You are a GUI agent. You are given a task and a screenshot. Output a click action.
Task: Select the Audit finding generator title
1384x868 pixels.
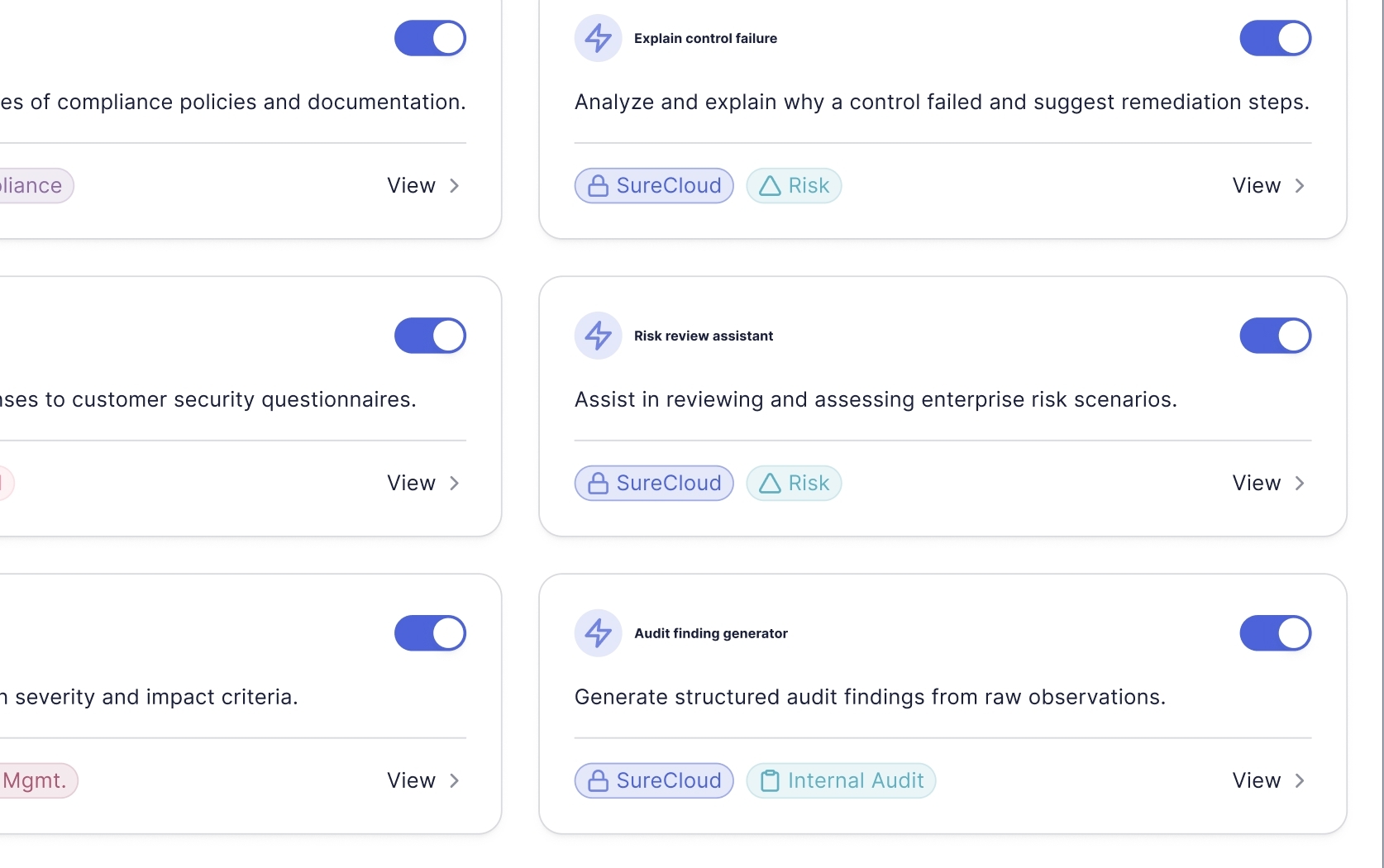coord(710,633)
